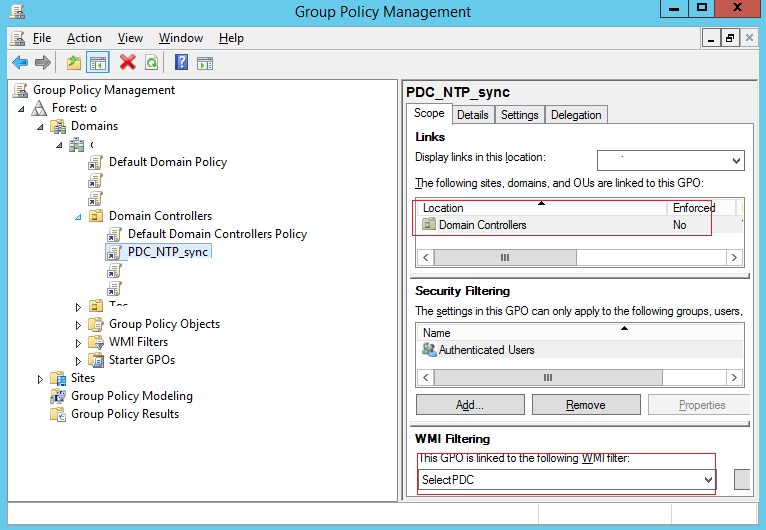
Task: Select the Sites node in the tree
Action: coord(83,378)
